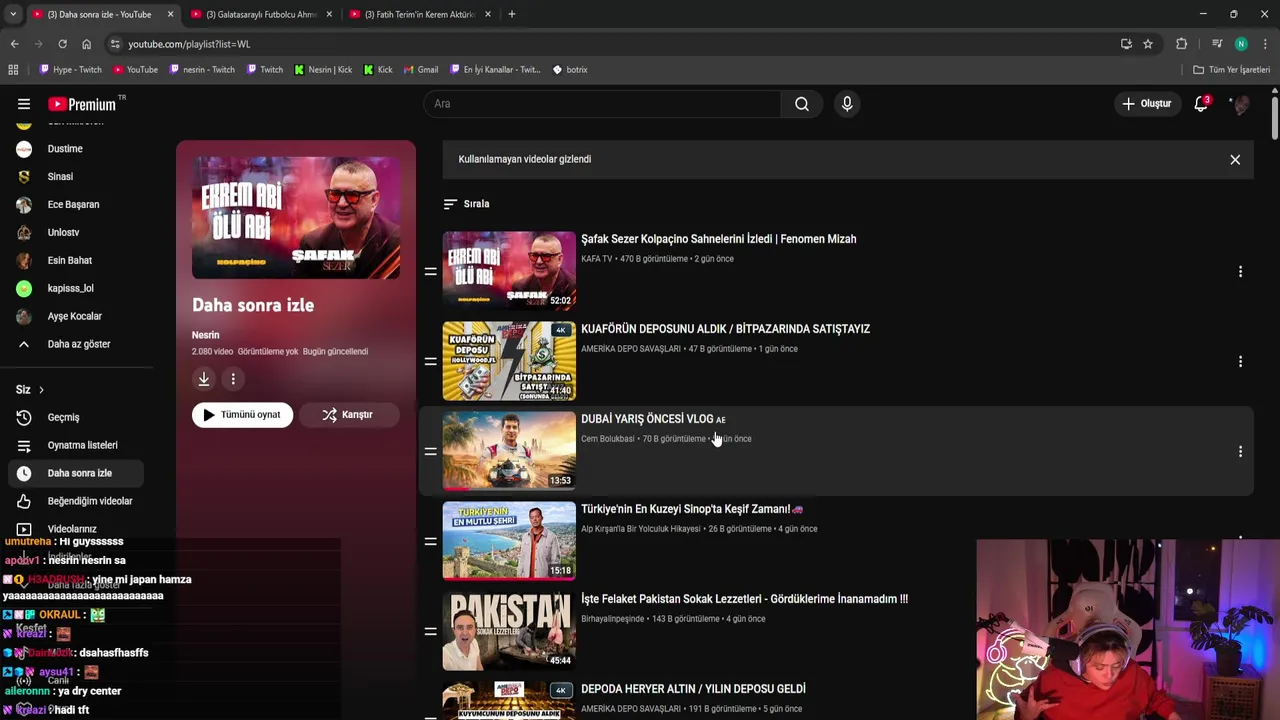Go back with the browser back arrow

pos(14,44)
